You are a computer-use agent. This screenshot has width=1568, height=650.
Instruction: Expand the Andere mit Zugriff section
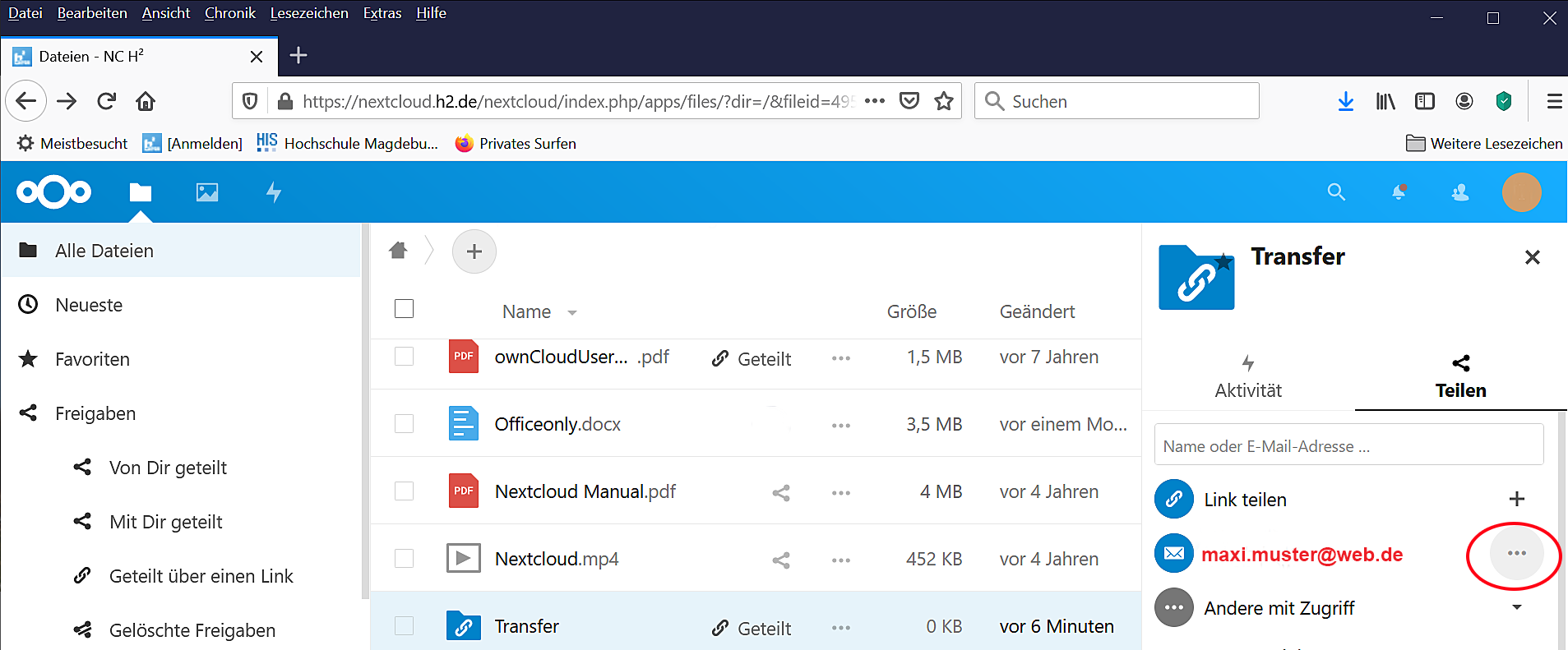[1517, 608]
